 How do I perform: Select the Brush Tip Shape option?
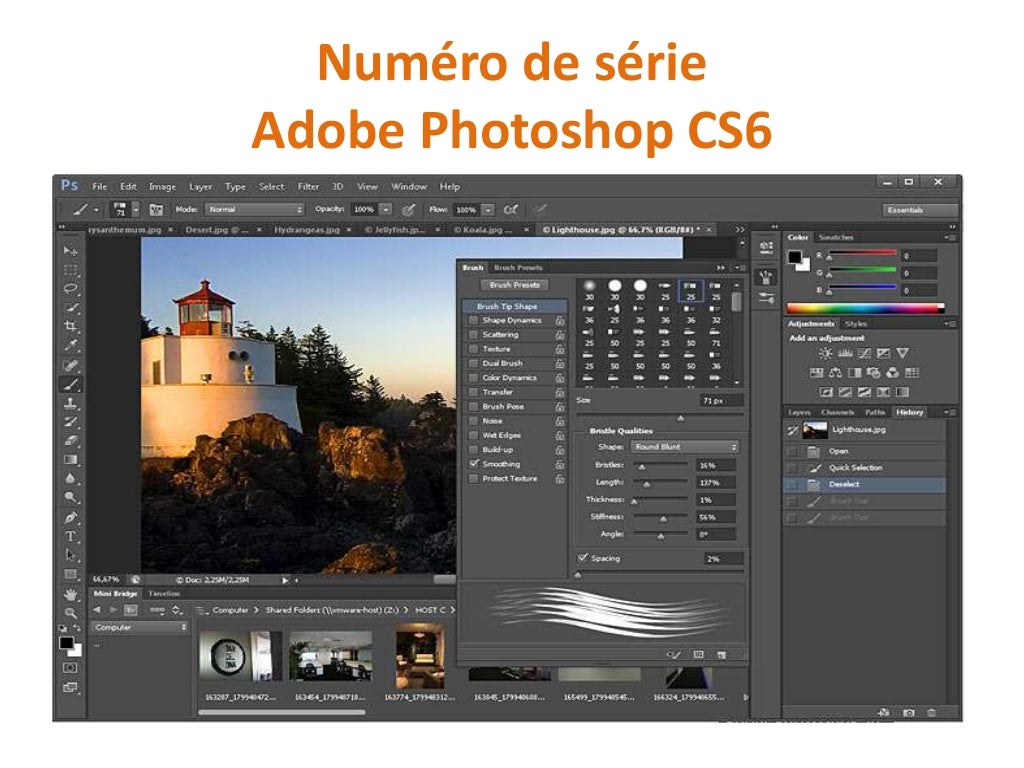click(x=515, y=306)
